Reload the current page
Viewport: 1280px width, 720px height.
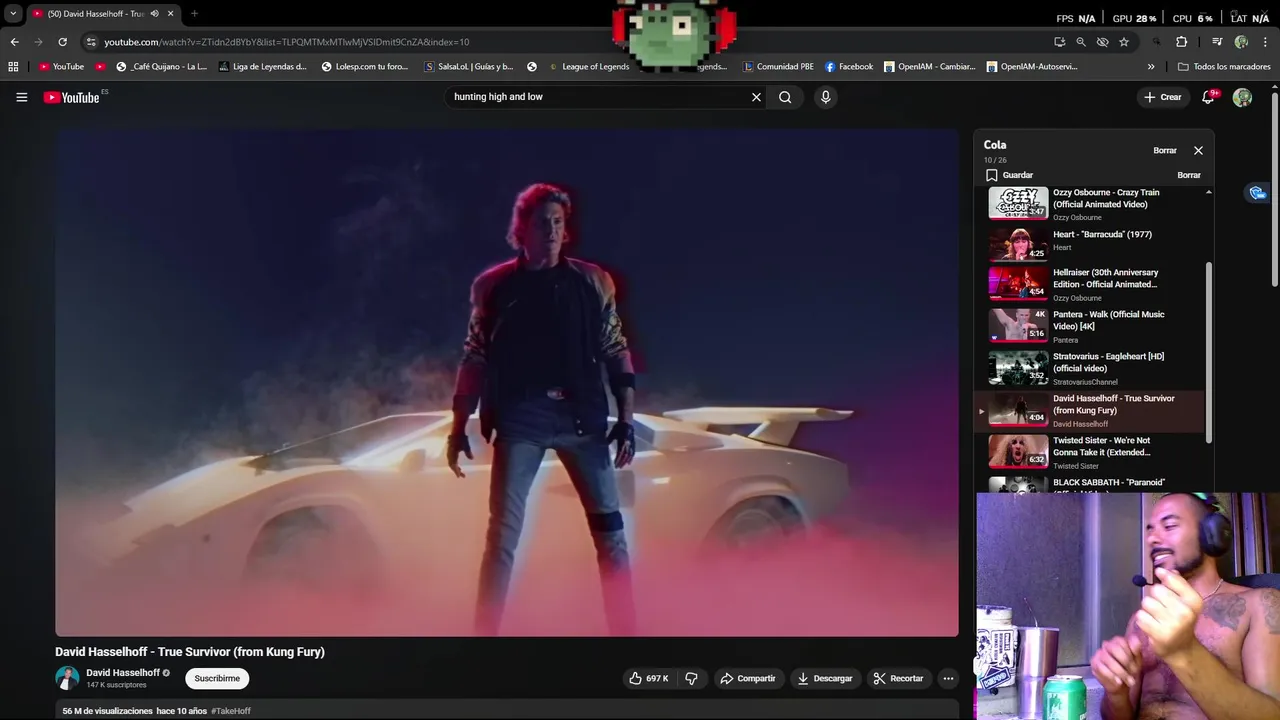coord(62,42)
